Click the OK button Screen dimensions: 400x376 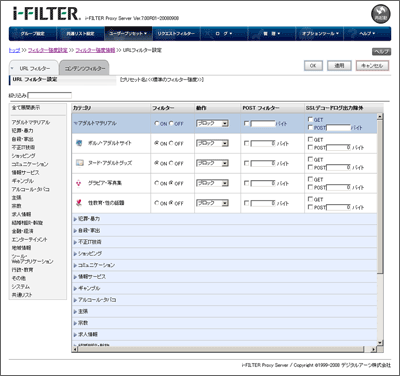pyautogui.click(x=313, y=66)
